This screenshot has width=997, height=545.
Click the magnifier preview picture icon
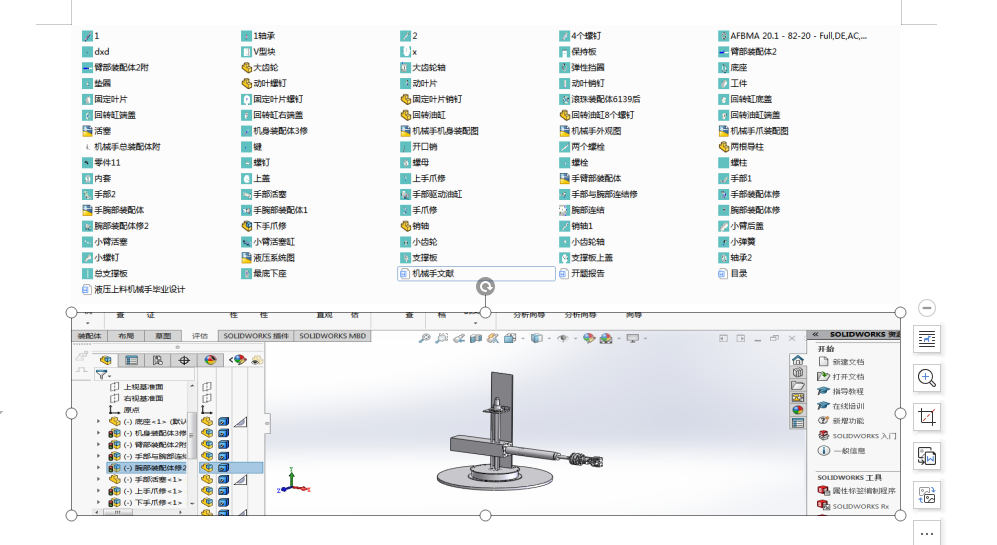(927, 378)
